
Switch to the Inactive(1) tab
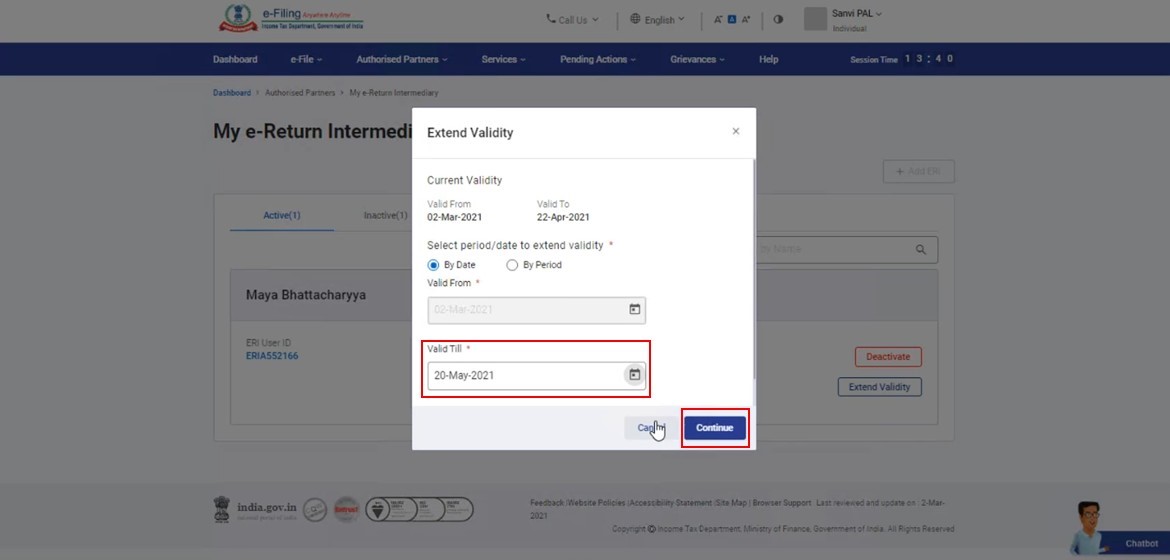coord(384,215)
